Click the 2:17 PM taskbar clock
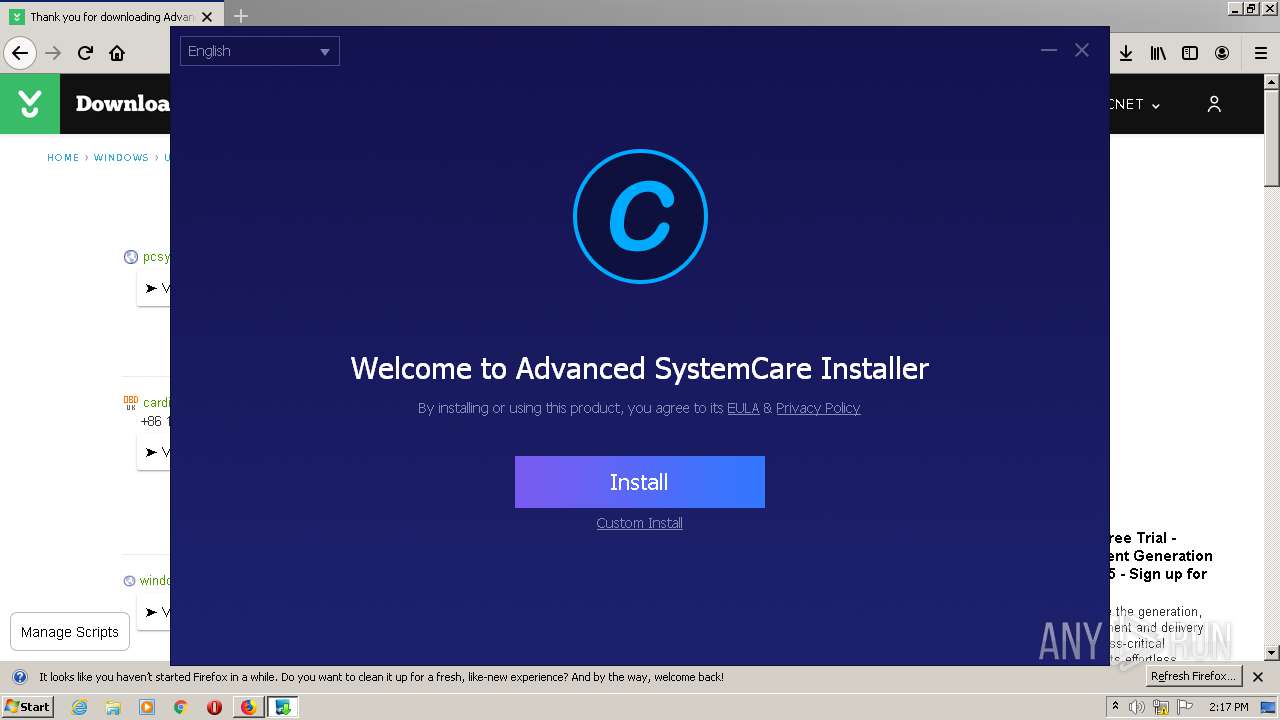The image size is (1280, 720). click(x=1228, y=707)
